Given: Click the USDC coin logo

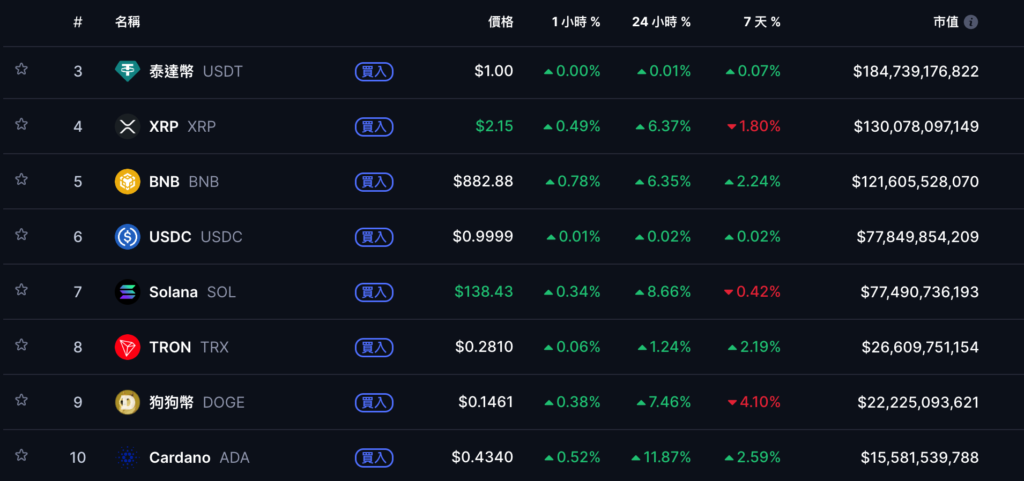Looking at the screenshot, I should click(x=128, y=237).
